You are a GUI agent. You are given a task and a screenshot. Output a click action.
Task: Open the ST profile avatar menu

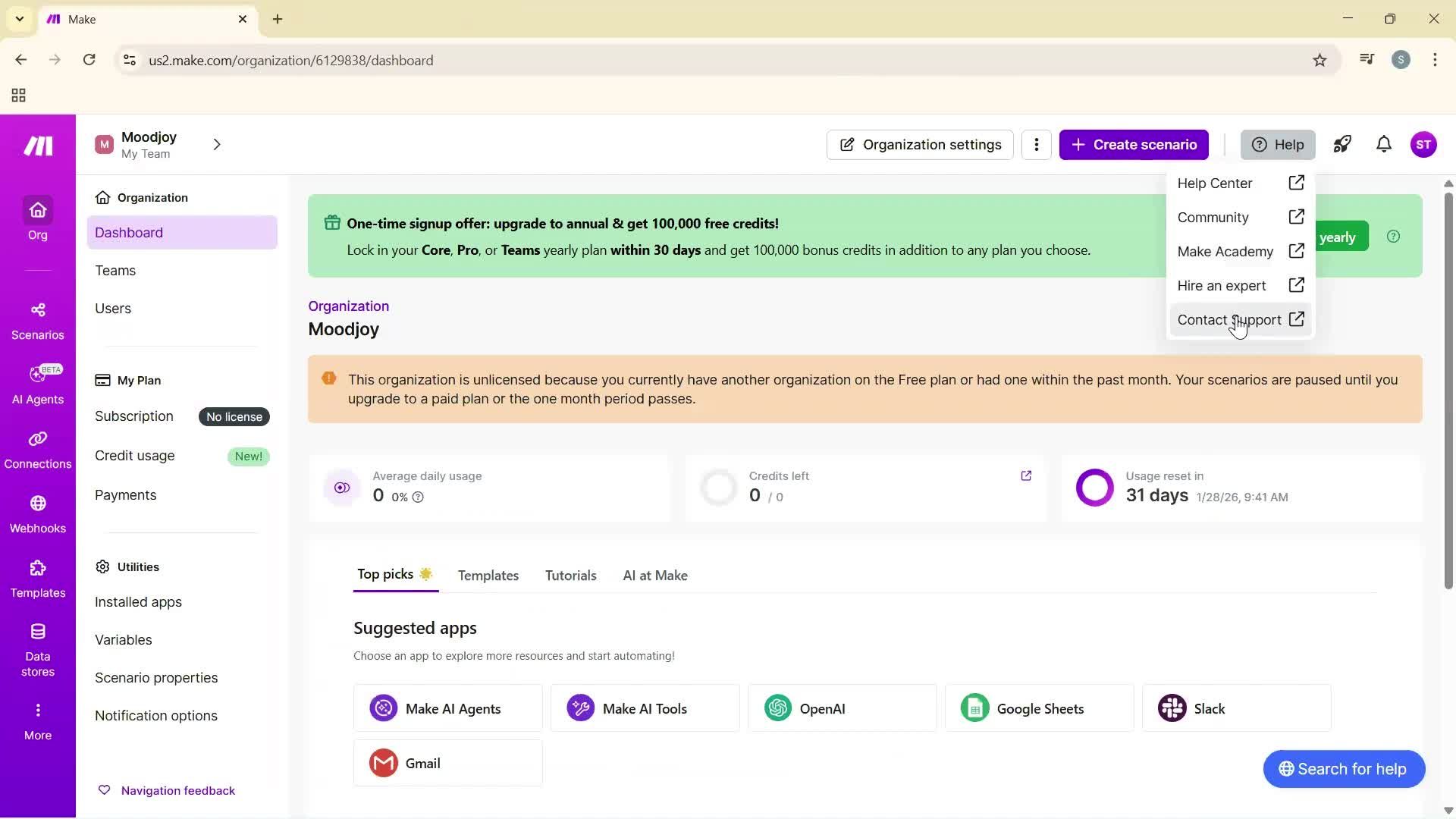1424,144
